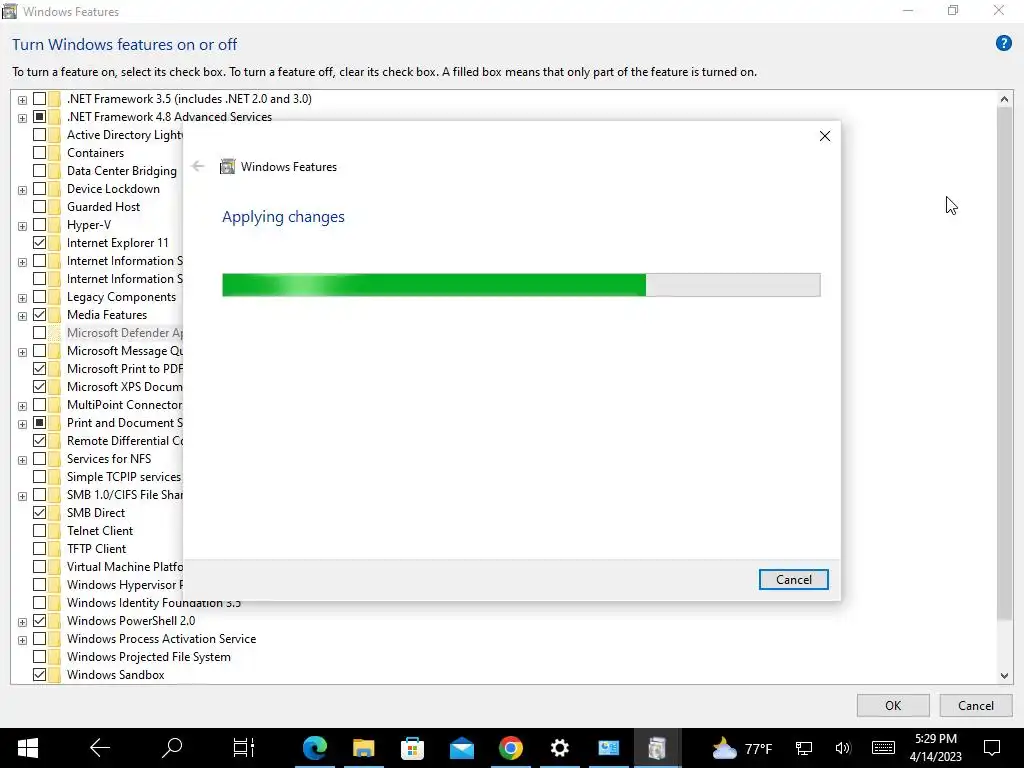Toggle the Containers checkbox

click(39, 153)
